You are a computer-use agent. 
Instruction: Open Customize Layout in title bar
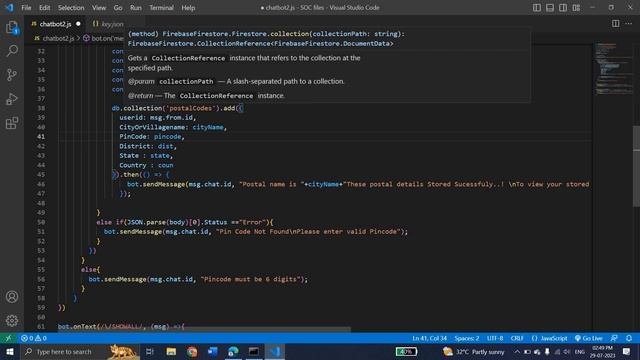click(x=576, y=7)
